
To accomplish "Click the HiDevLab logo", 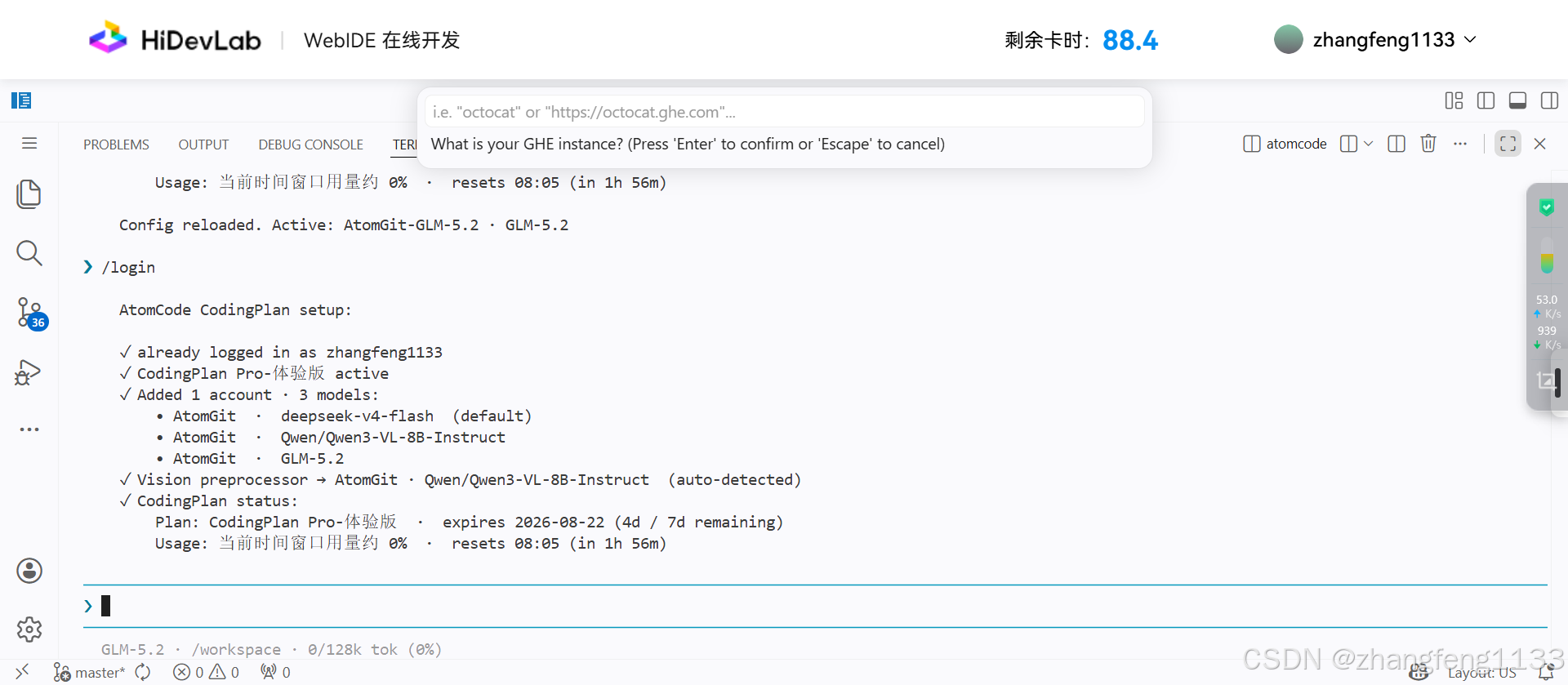I will (x=175, y=39).
